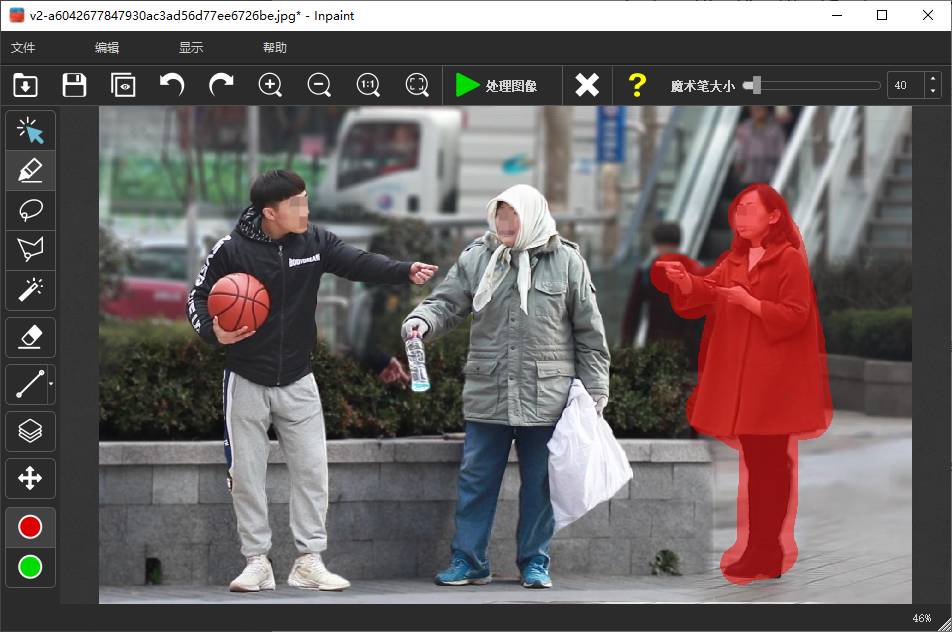Undo the last action
Screen dimensions: 952x632
tap(172, 85)
